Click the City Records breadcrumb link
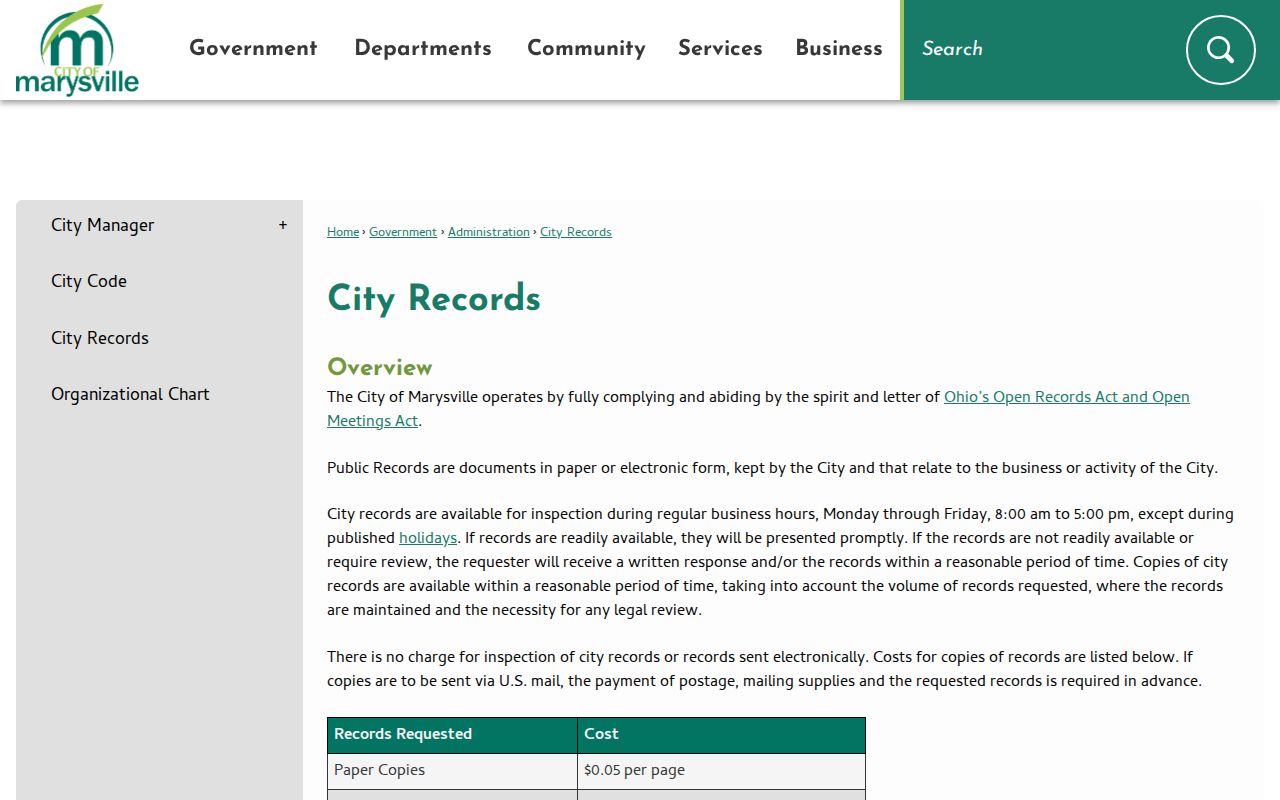Screen dimensions: 1280x800 coord(576,232)
